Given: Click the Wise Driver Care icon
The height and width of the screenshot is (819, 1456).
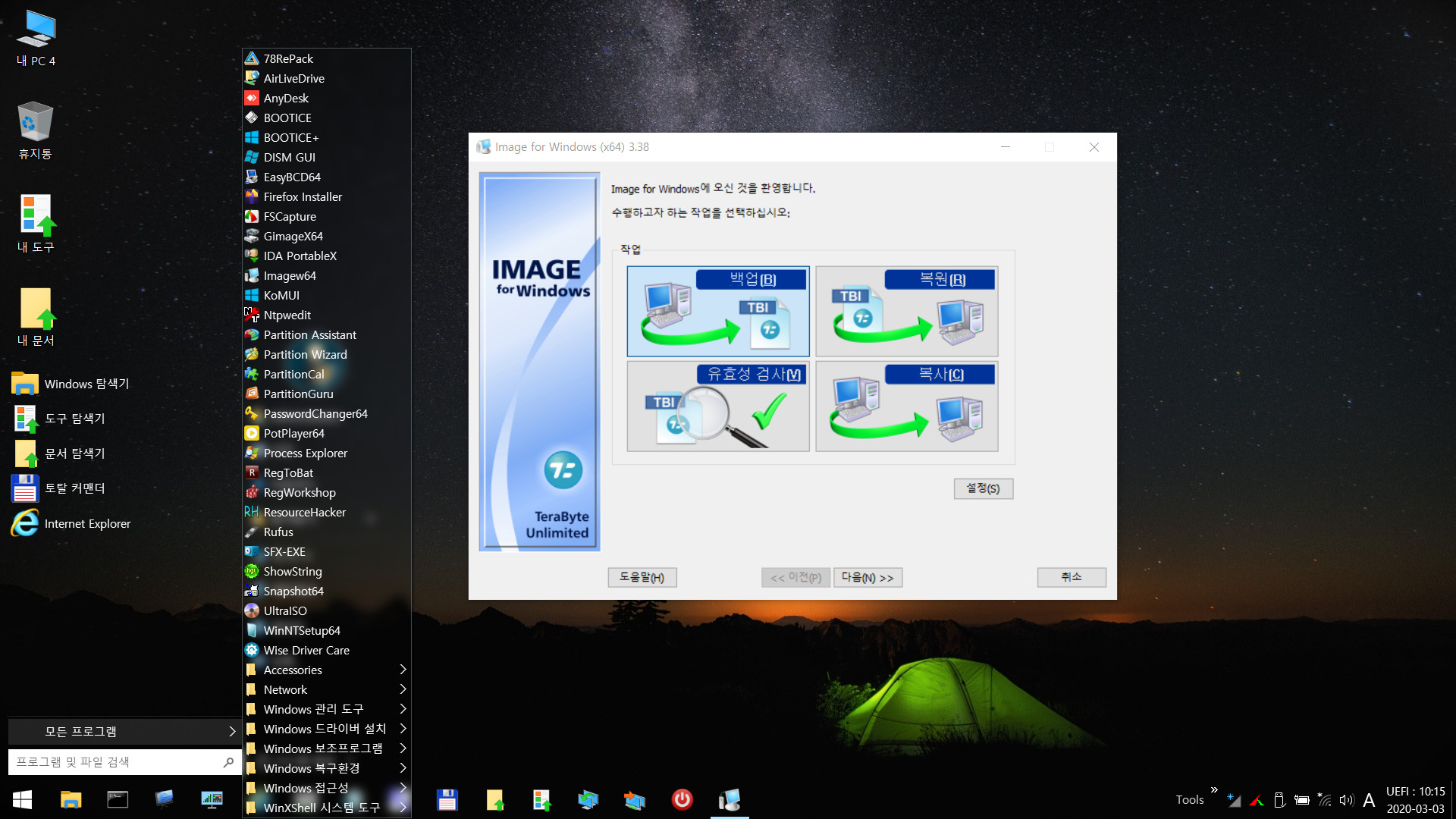Looking at the screenshot, I should tap(252, 650).
